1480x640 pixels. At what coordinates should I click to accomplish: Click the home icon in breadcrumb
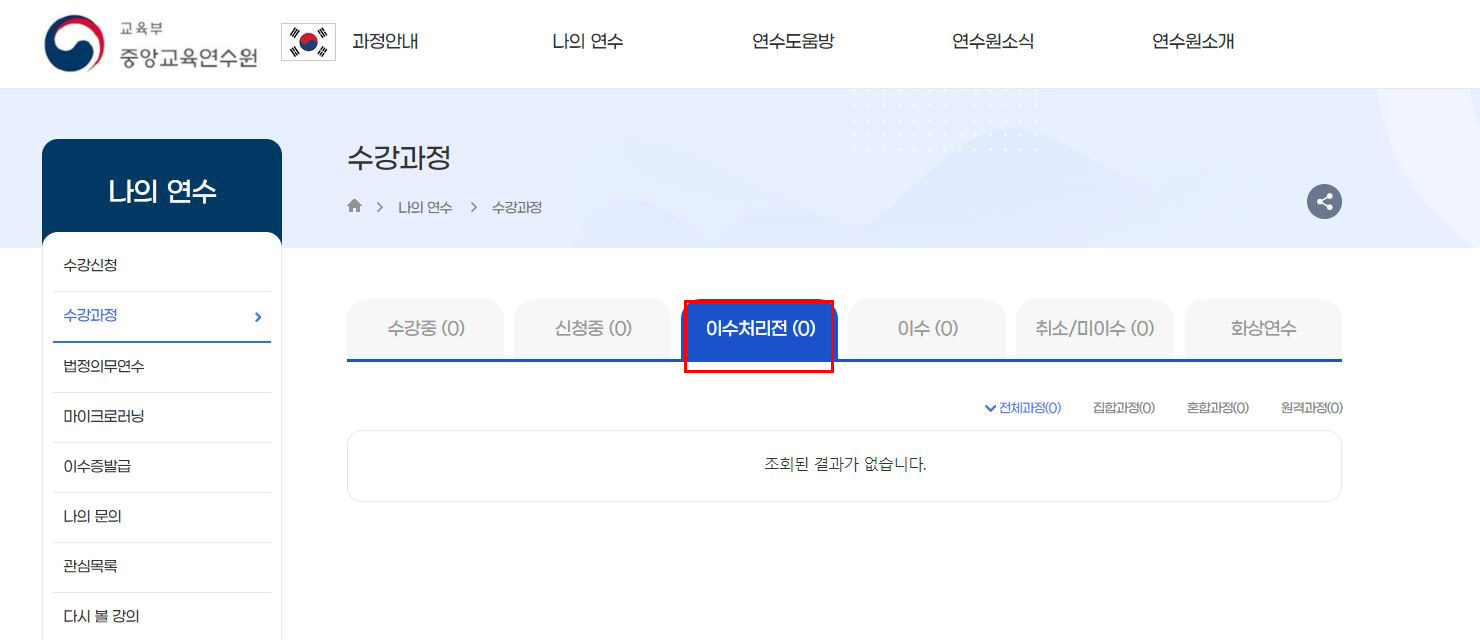tap(354, 206)
